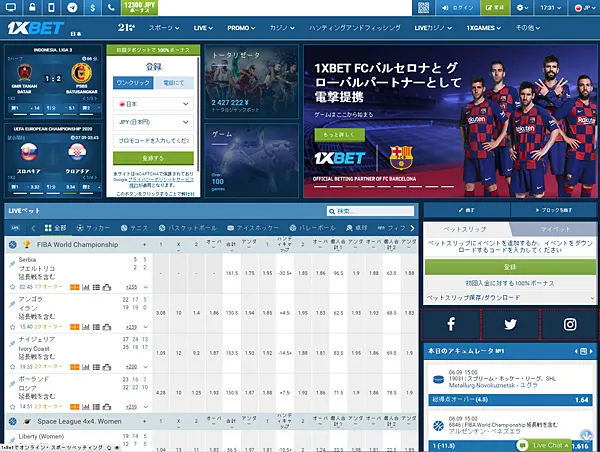
Task: Click the green registration button in top bar
Action: pyautogui.click(x=495, y=8)
